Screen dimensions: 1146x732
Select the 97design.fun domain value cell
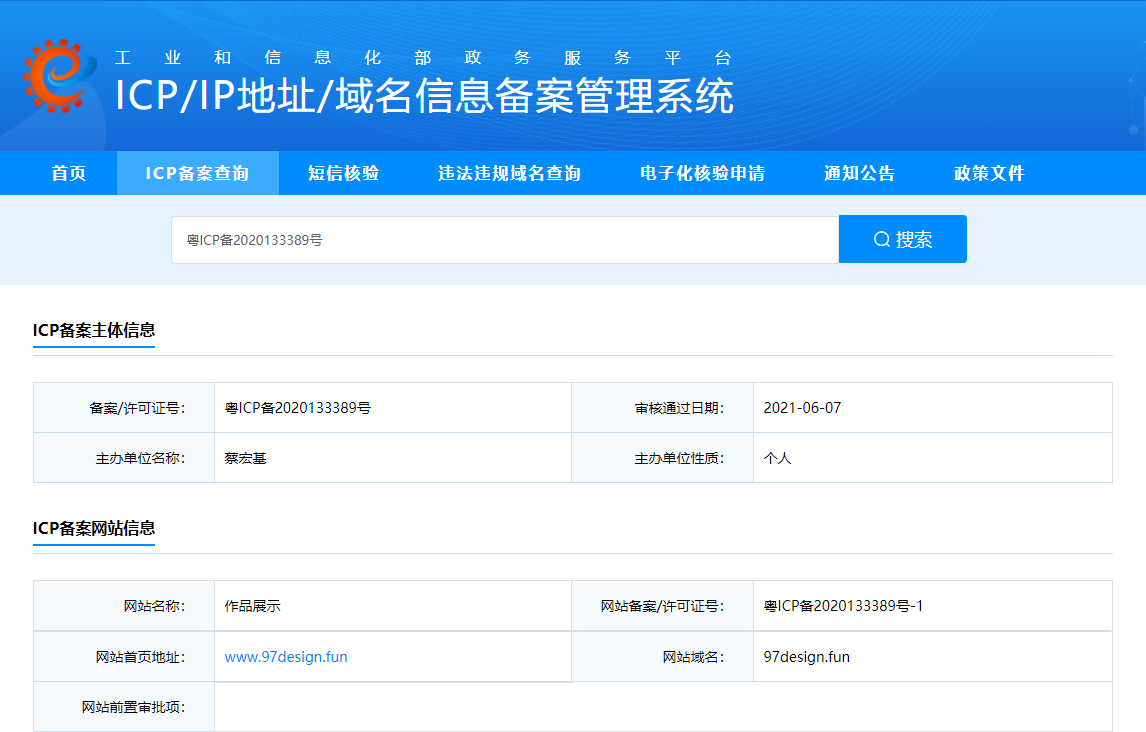pyautogui.click(x=933, y=657)
